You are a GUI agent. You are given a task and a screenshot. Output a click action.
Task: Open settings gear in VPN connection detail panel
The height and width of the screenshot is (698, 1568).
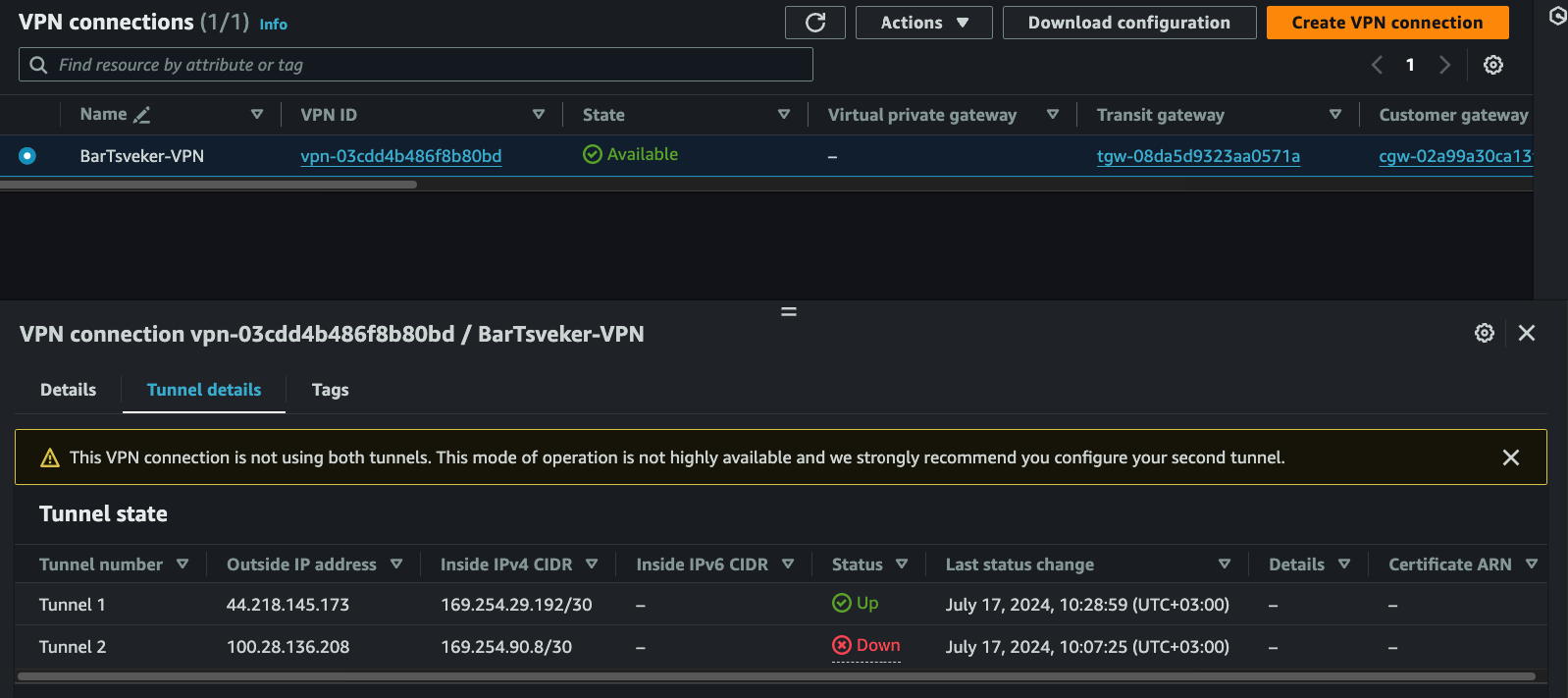click(1484, 333)
